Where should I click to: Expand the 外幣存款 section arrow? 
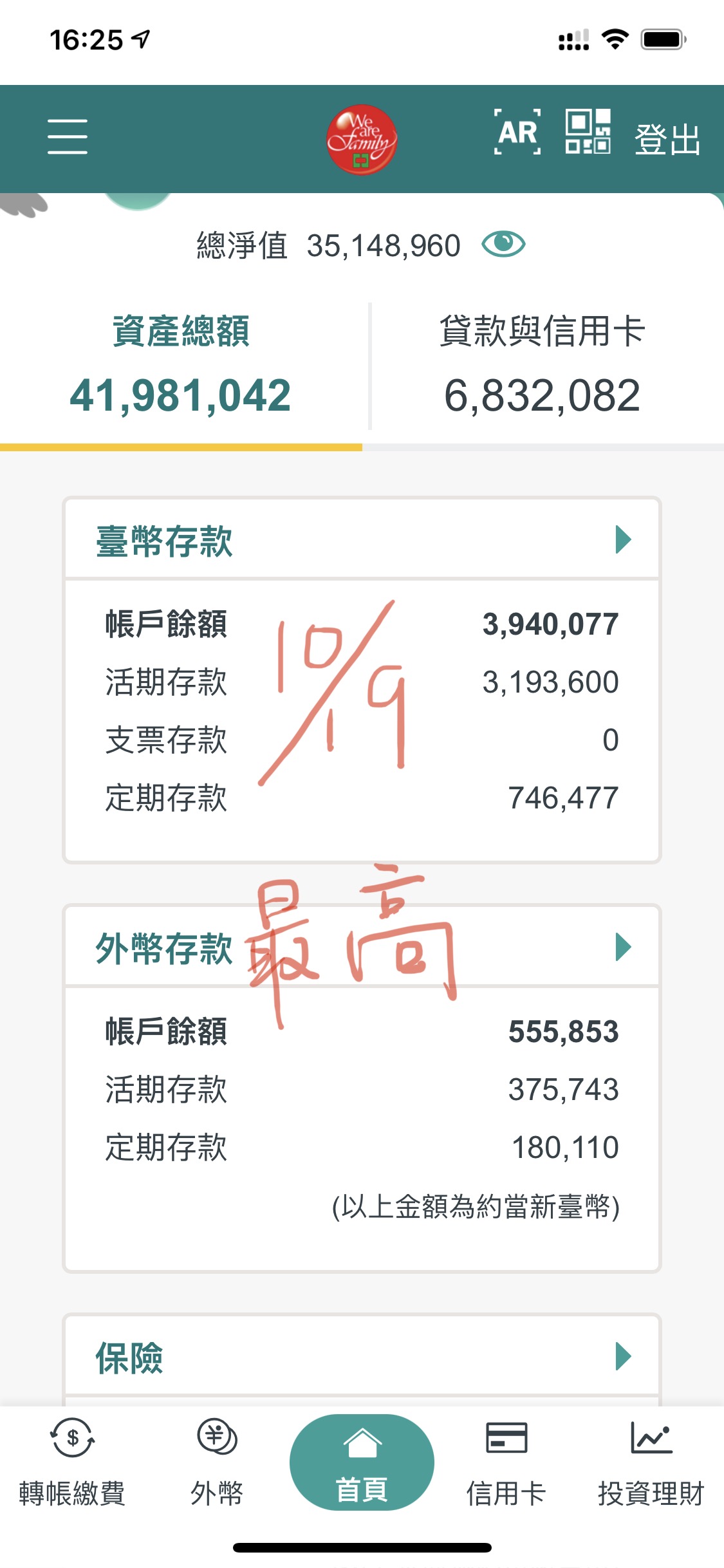coord(623,947)
